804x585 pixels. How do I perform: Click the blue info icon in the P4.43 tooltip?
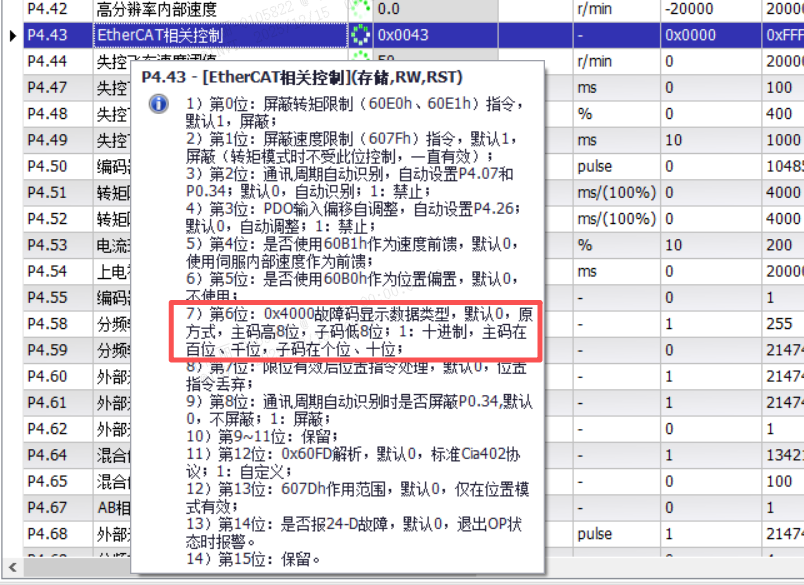point(158,103)
